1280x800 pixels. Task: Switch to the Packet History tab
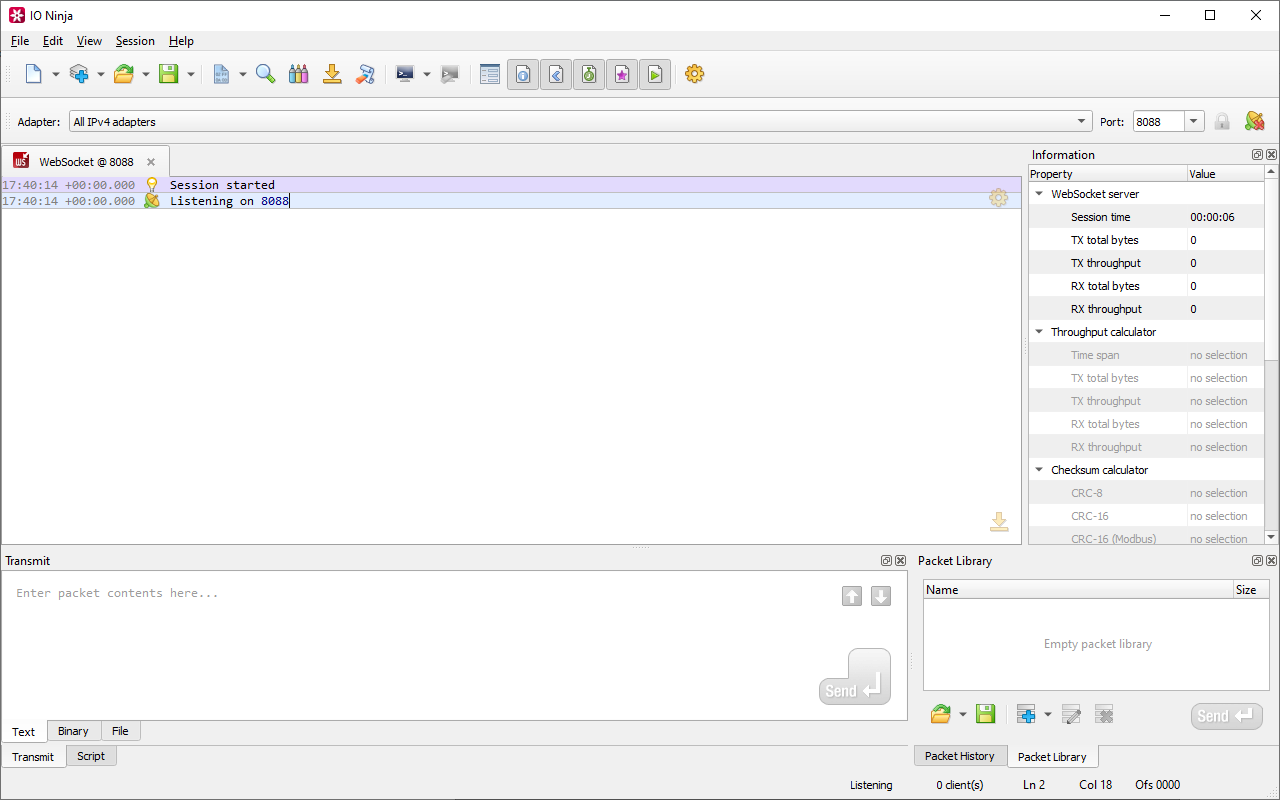960,756
